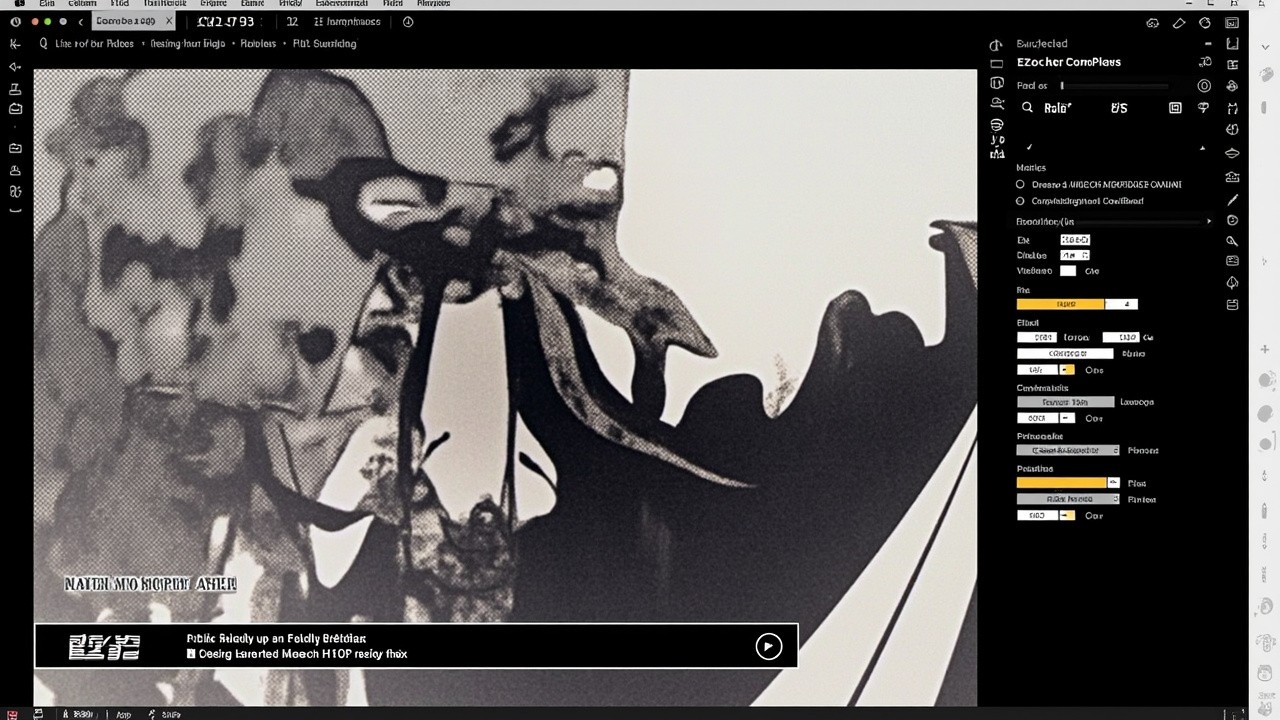This screenshot has height=720, width=1280.
Task: Click the play button in the bottom banner
Action: pyautogui.click(x=768, y=646)
